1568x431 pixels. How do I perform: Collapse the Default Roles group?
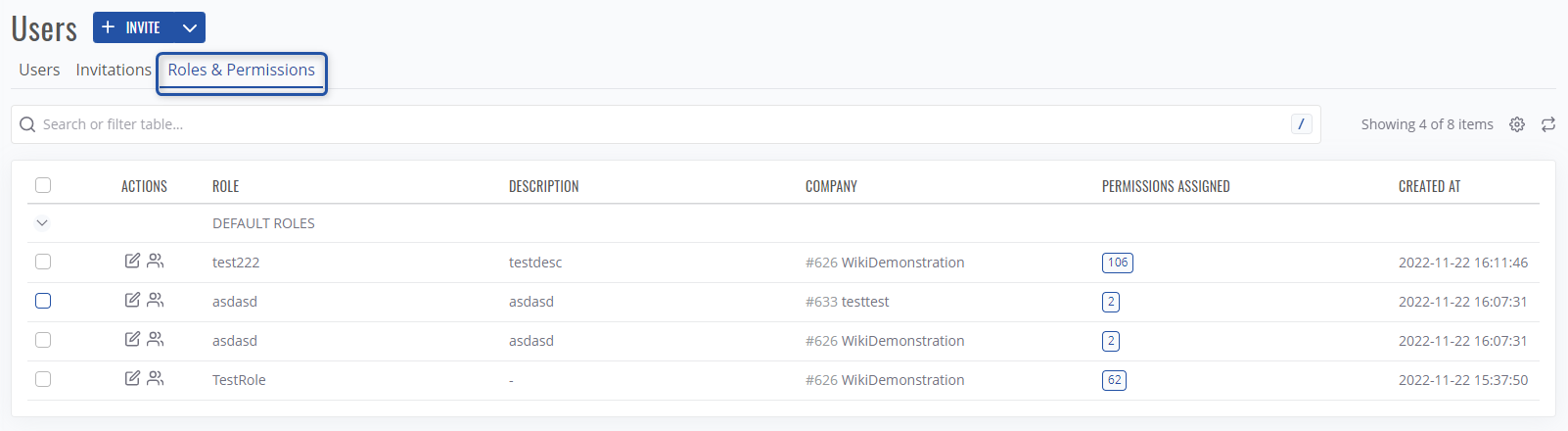pos(42,223)
